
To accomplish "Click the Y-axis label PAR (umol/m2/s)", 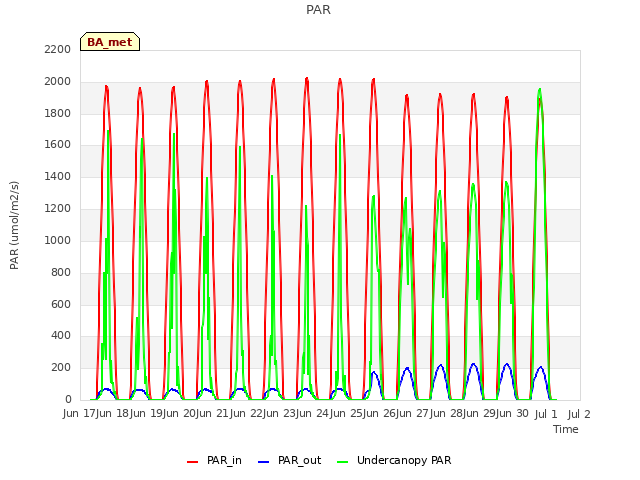I will (x=14, y=225).
